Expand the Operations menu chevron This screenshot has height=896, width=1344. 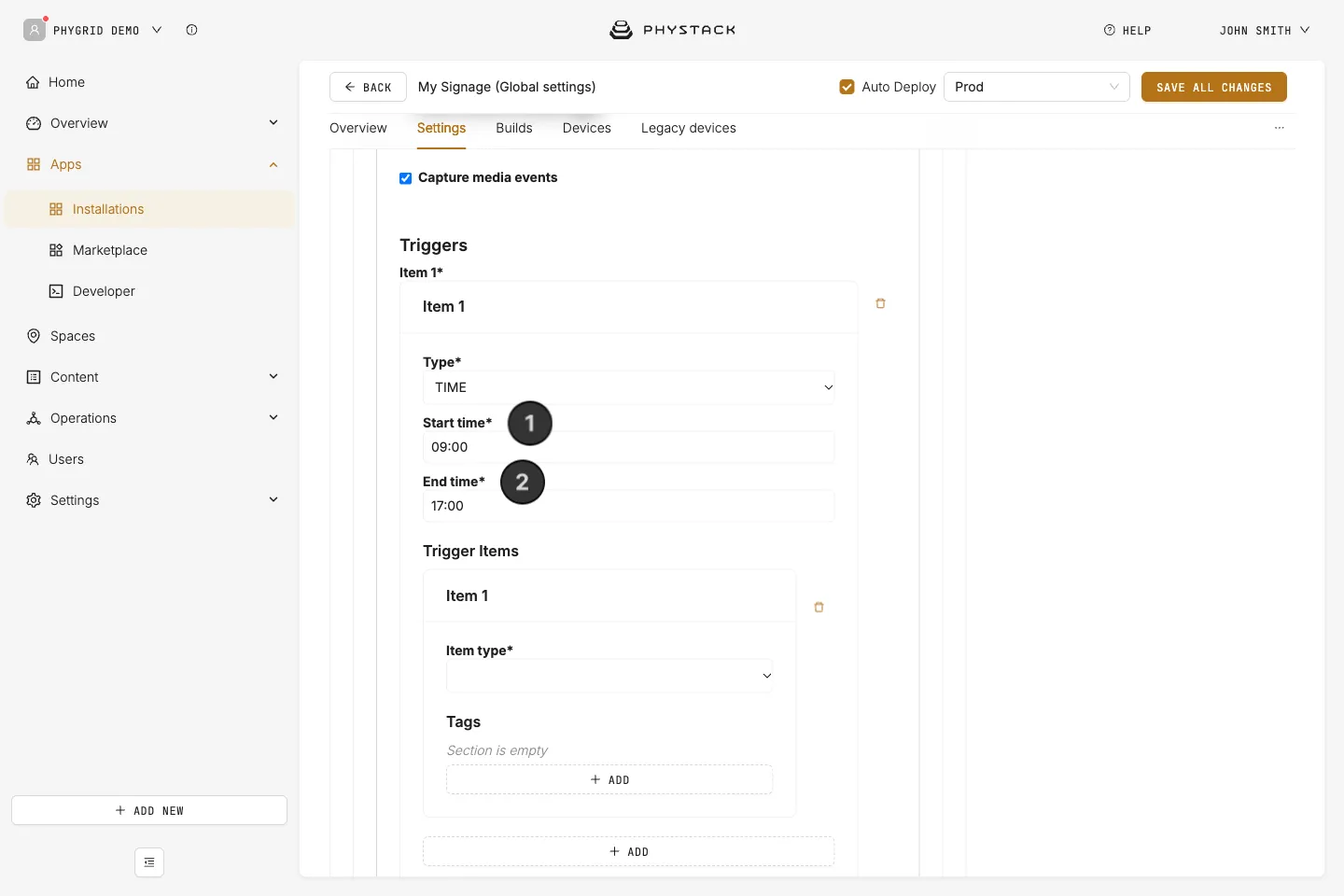tap(273, 417)
